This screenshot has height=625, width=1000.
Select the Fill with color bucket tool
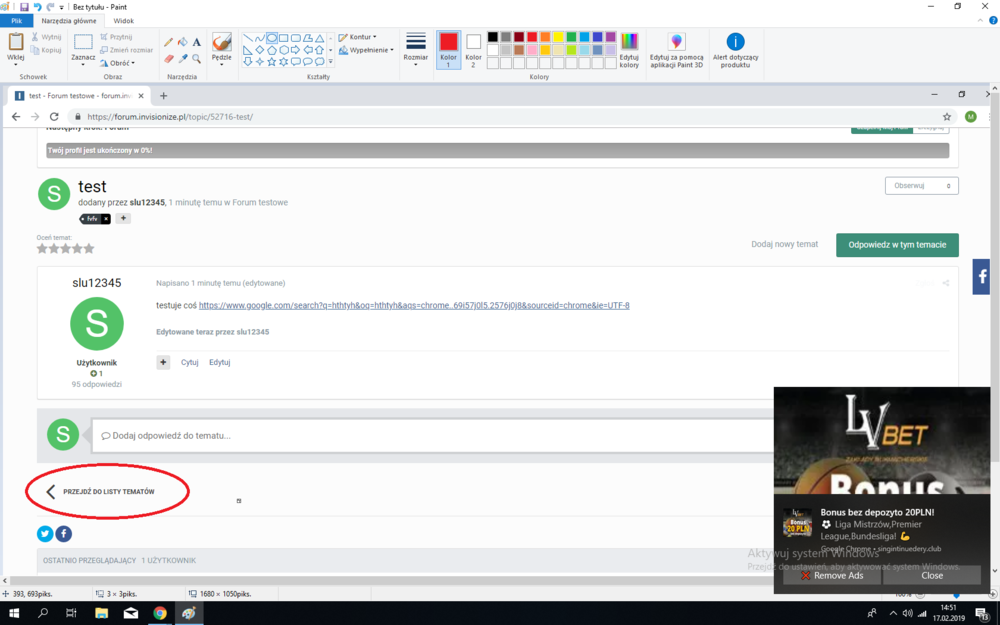(x=182, y=42)
